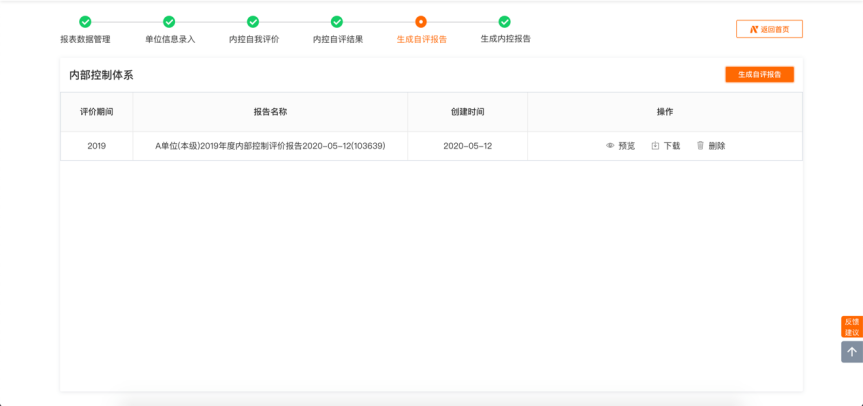
Task: Click the active 生成自评报告 step circle icon
Action: (421, 22)
